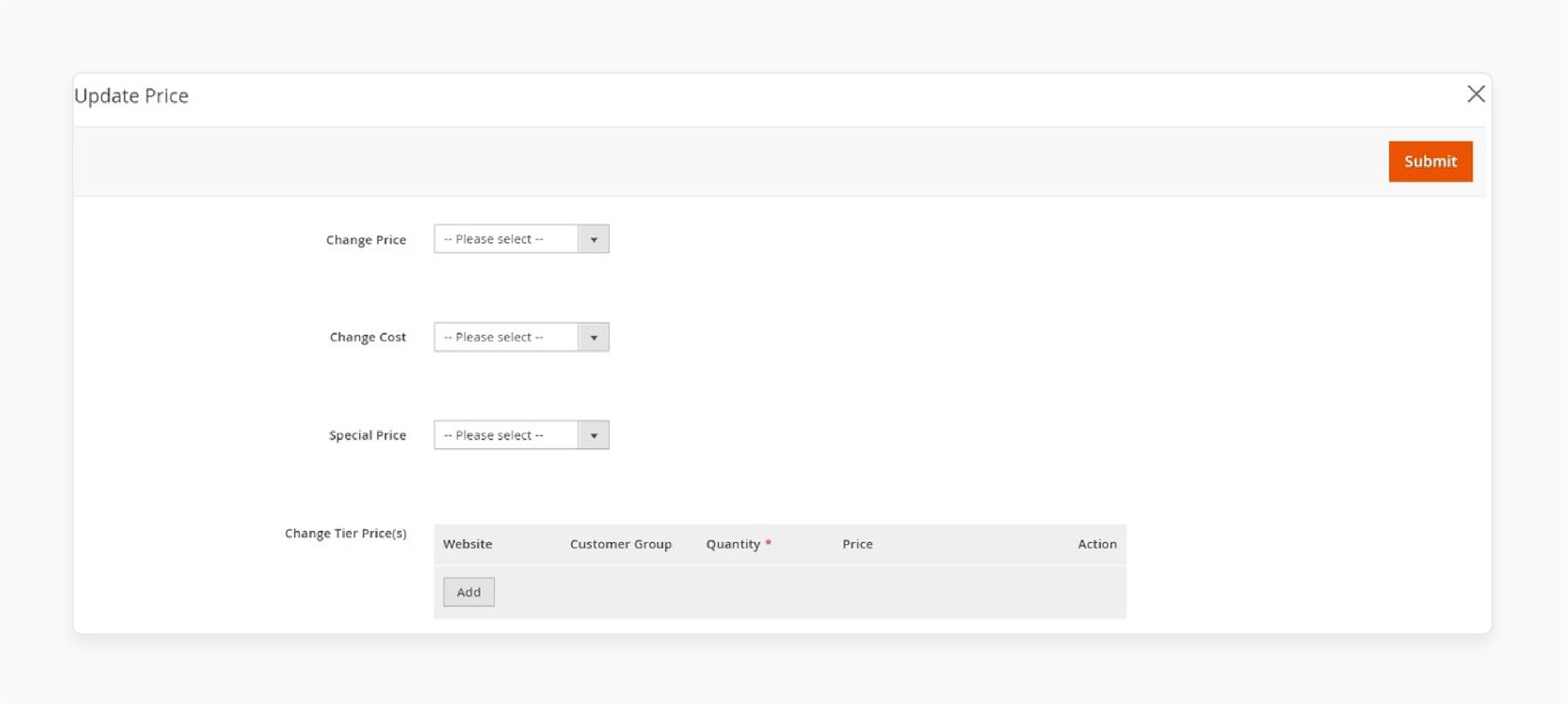Click the Update Price dialog title
Viewport: 1568px width, 704px height.
pyautogui.click(x=132, y=95)
